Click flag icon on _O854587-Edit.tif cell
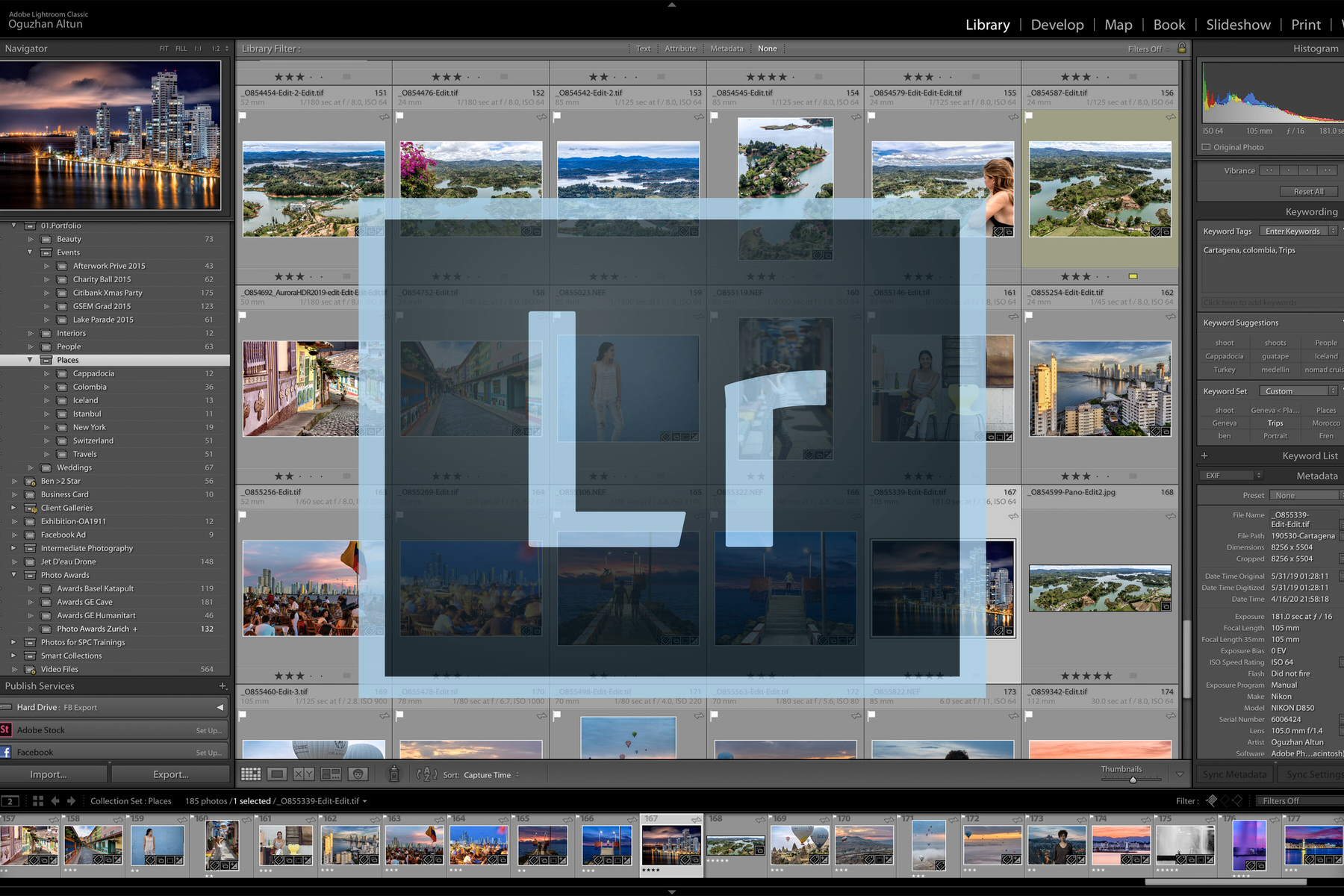 pos(1029,116)
